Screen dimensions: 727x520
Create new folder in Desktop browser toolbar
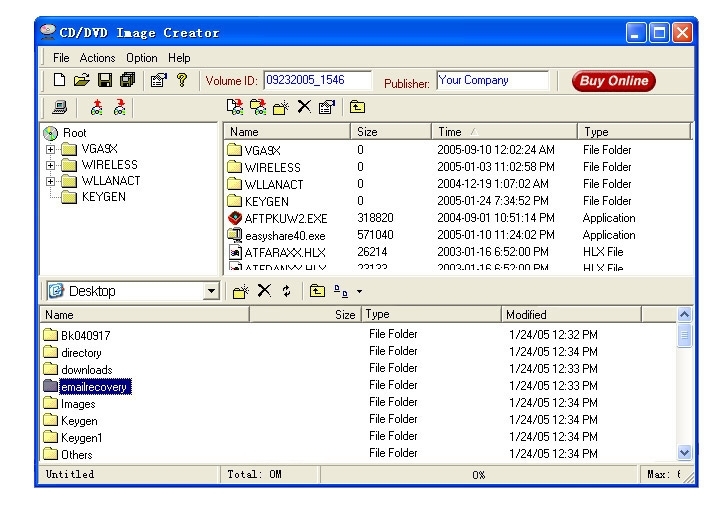coord(241,292)
